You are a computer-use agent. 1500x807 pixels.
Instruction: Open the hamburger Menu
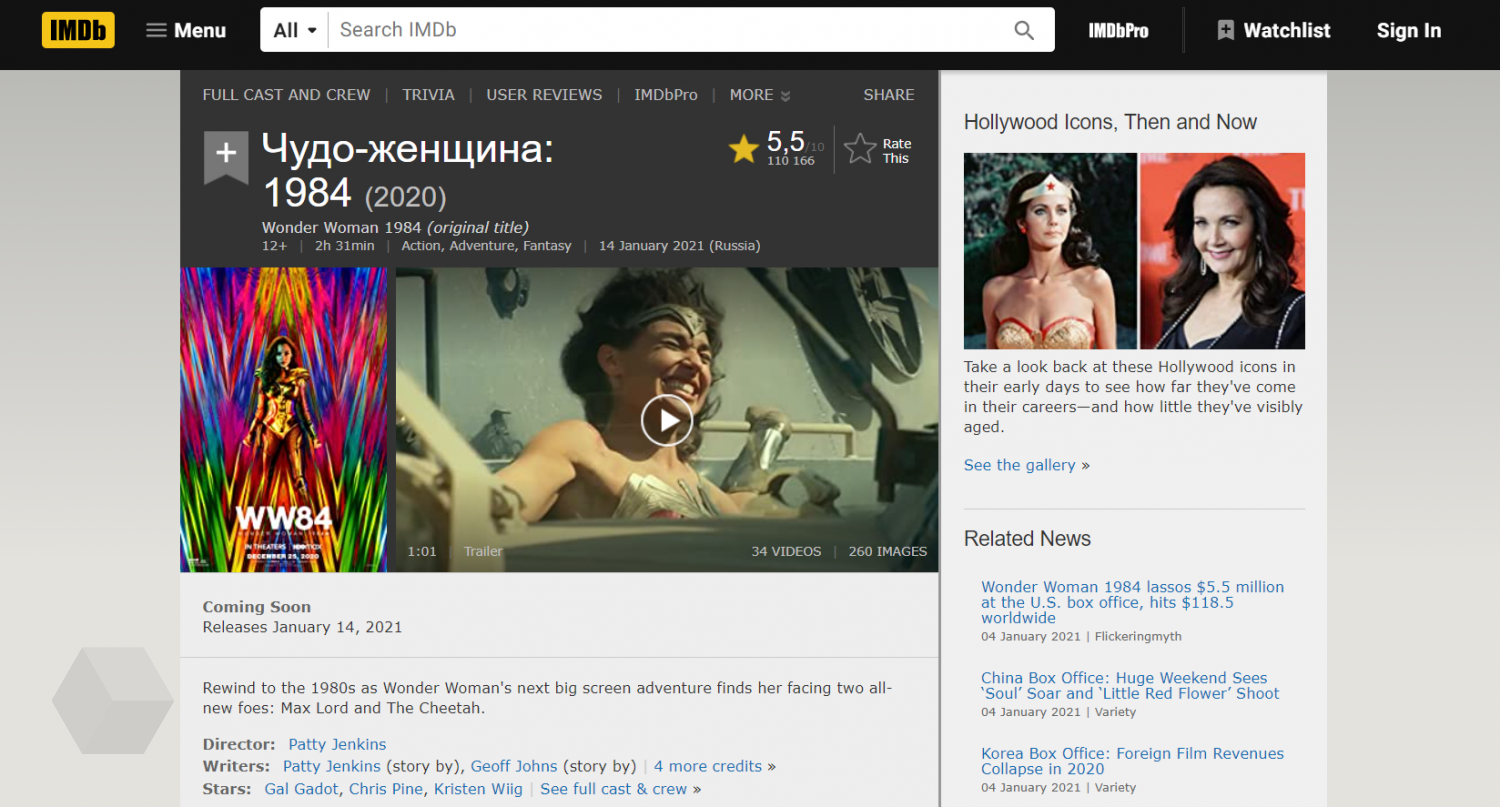[x=186, y=30]
